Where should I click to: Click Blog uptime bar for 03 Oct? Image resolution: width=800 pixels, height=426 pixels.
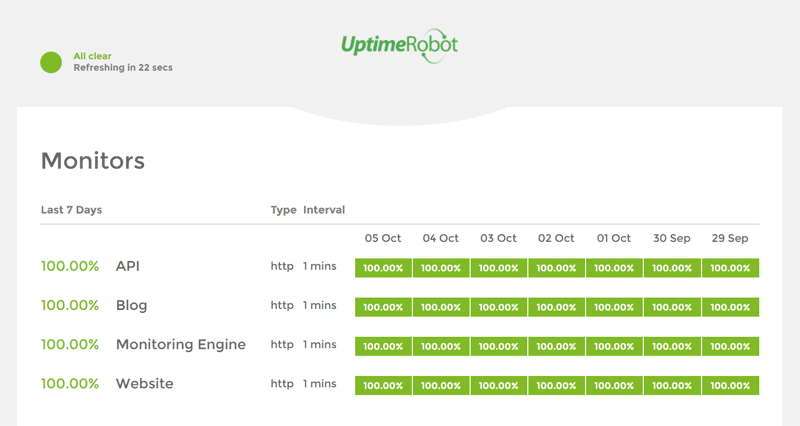(499, 307)
